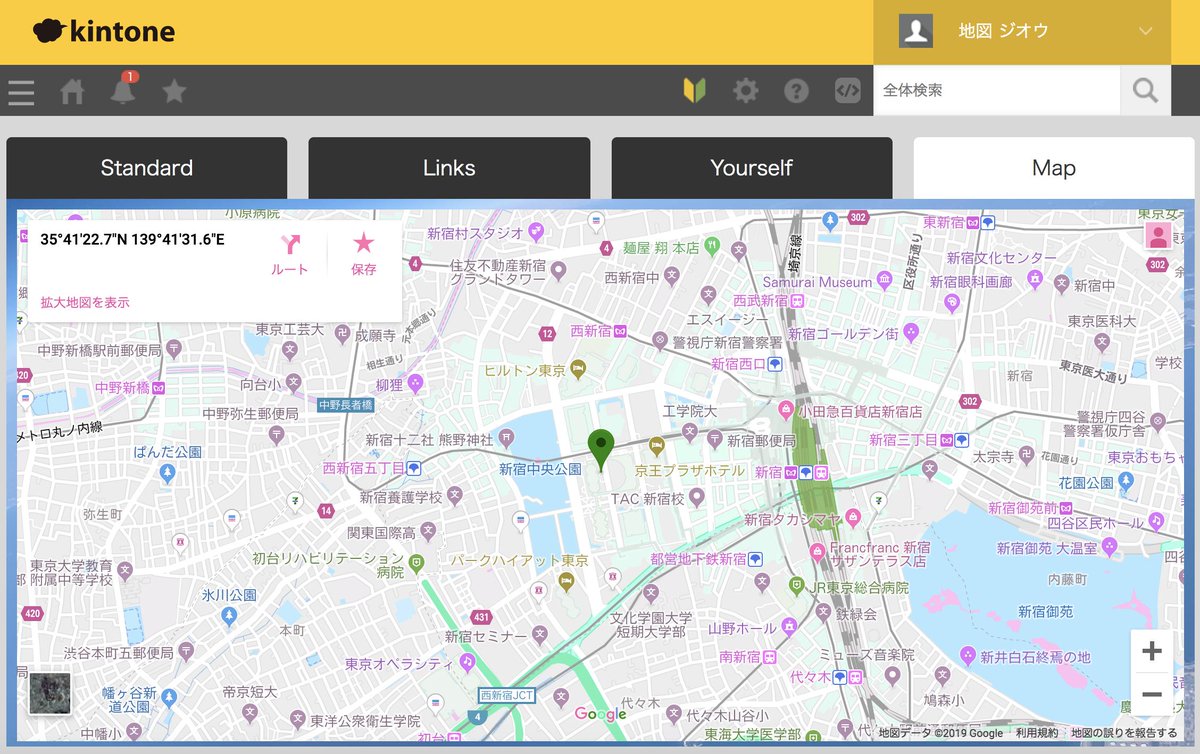Click the TAC 新宿校 label

[648, 498]
